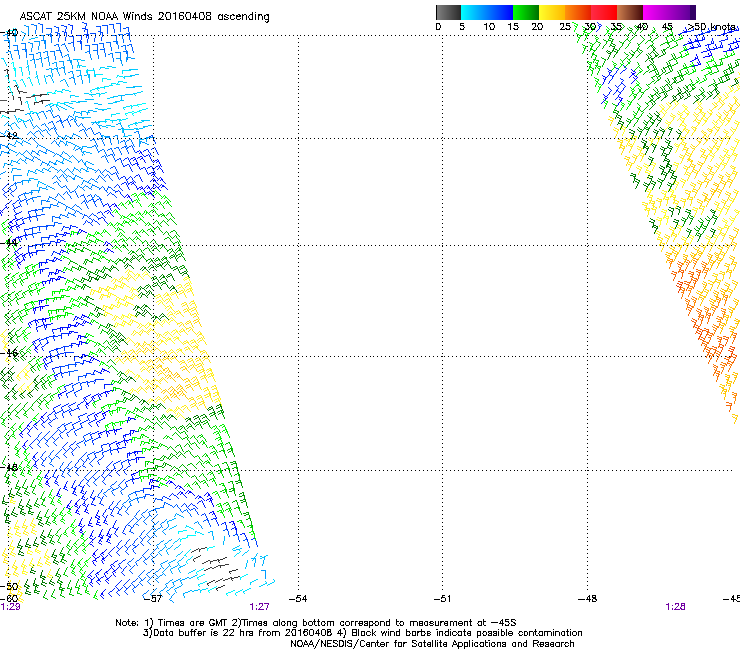
Task: Click the longitude label '-51'
Action: coord(442,599)
